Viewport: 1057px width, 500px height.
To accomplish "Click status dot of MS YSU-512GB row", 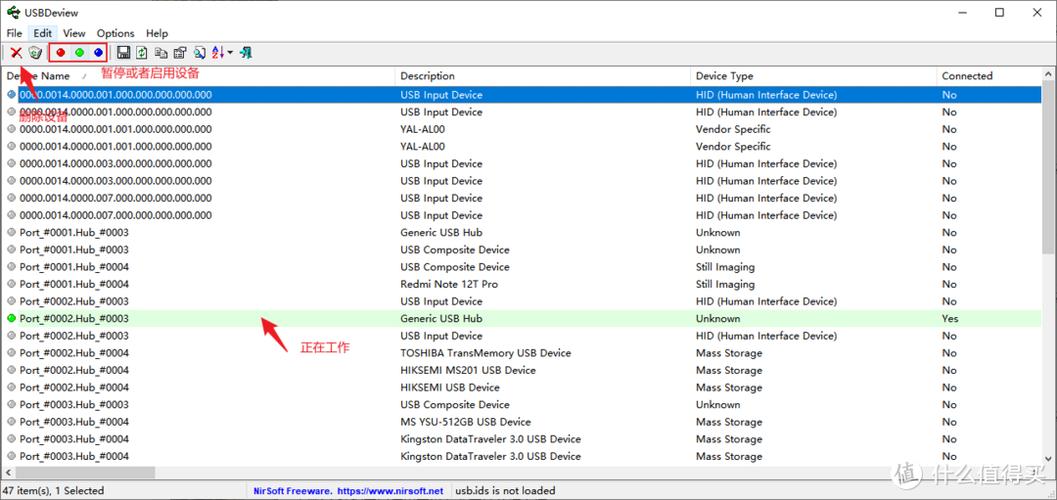I will [11, 422].
